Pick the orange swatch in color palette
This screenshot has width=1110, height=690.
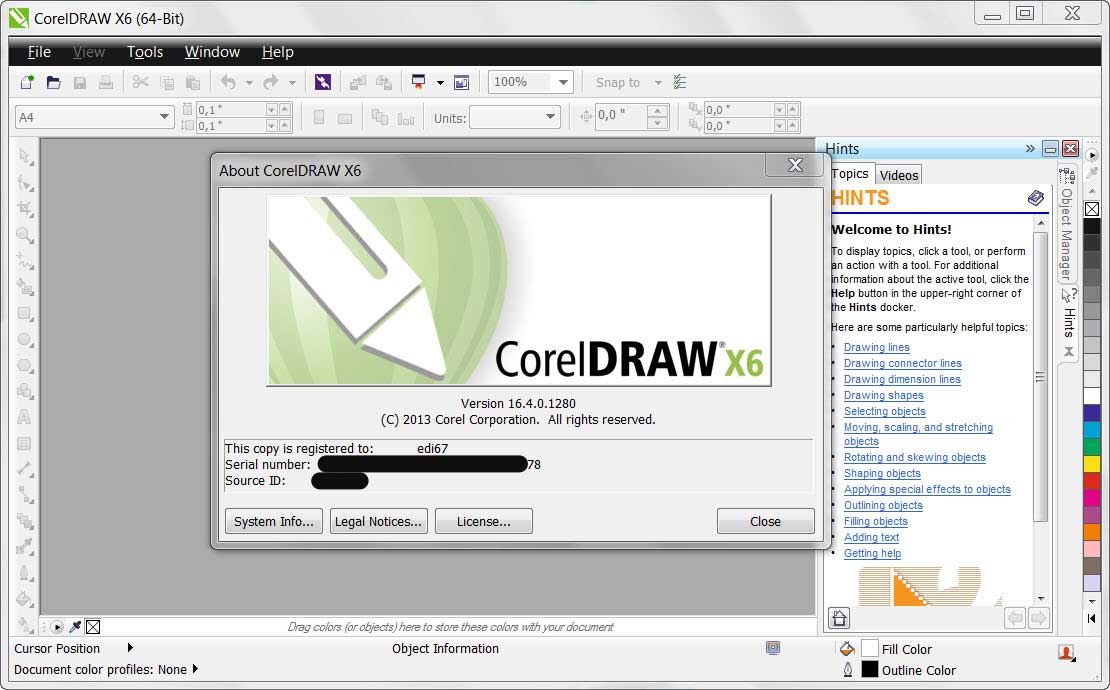pos(1092,531)
